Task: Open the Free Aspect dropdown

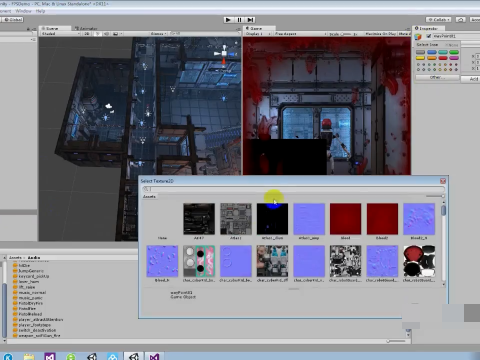Action: coord(300,34)
